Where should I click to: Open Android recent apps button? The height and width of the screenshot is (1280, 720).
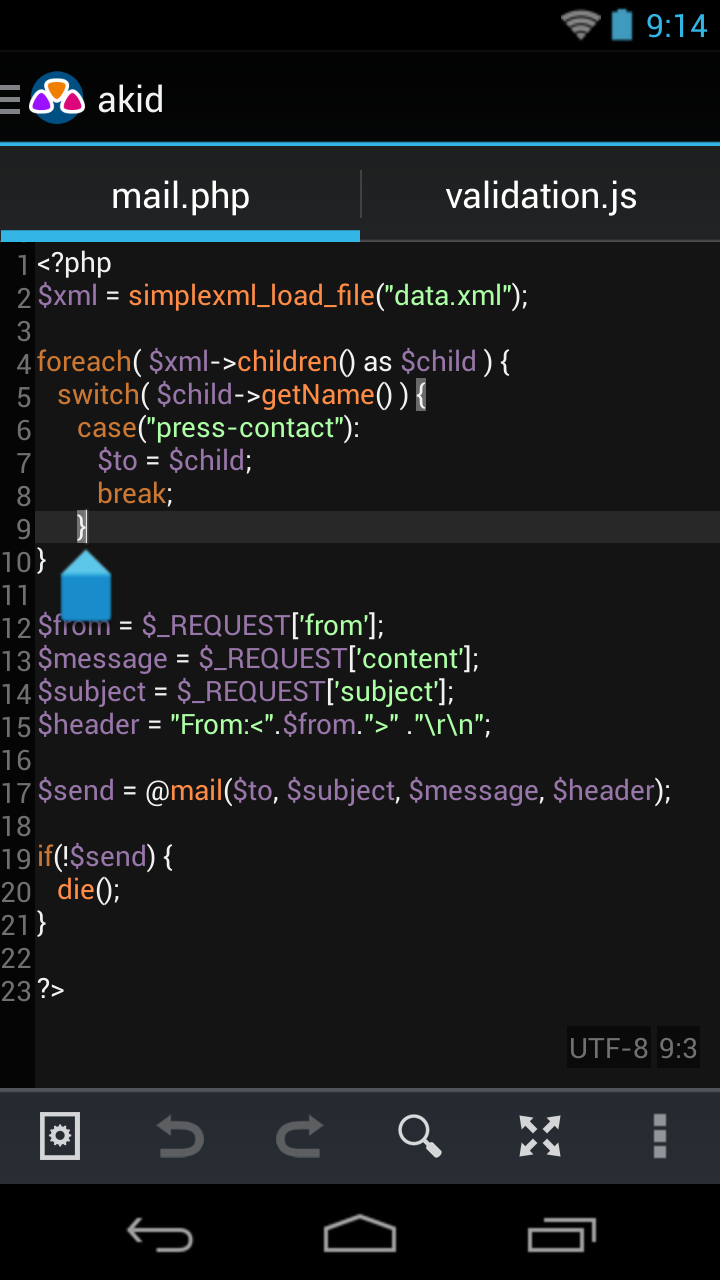click(x=561, y=1234)
